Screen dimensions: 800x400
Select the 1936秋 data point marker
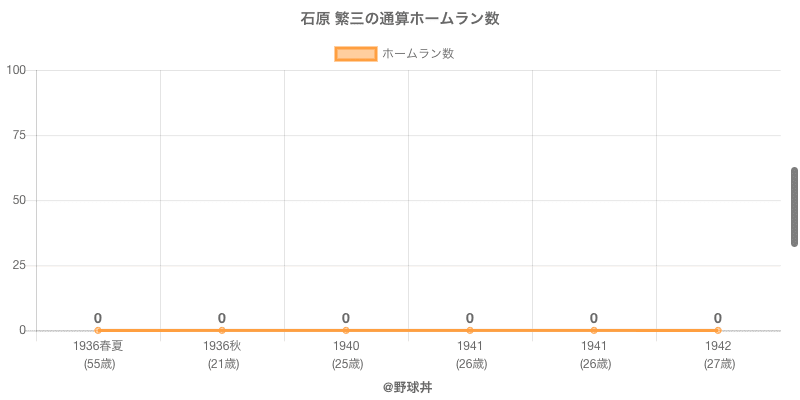[x=222, y=330]
